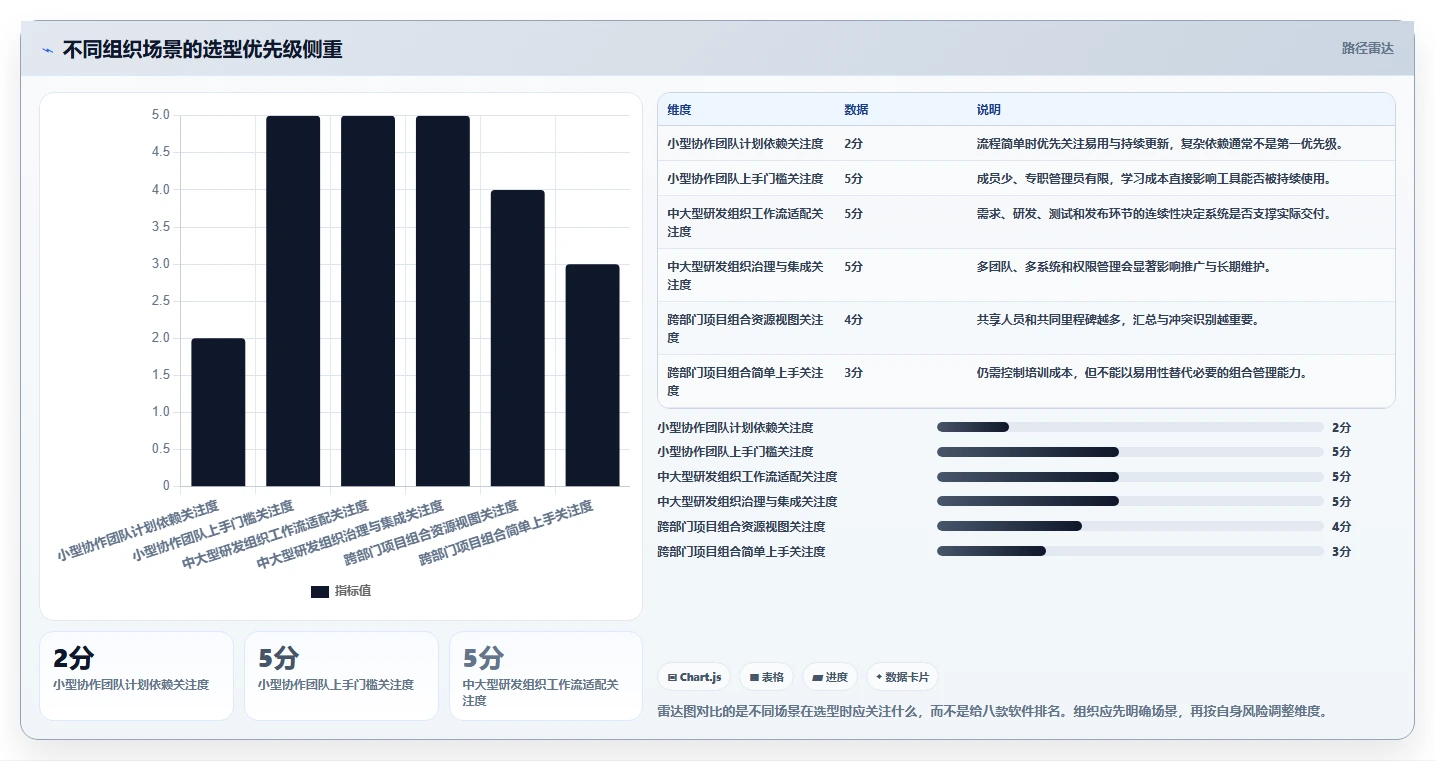Click the 5.0 tick on the chart y-axis

tap(160, 115)
